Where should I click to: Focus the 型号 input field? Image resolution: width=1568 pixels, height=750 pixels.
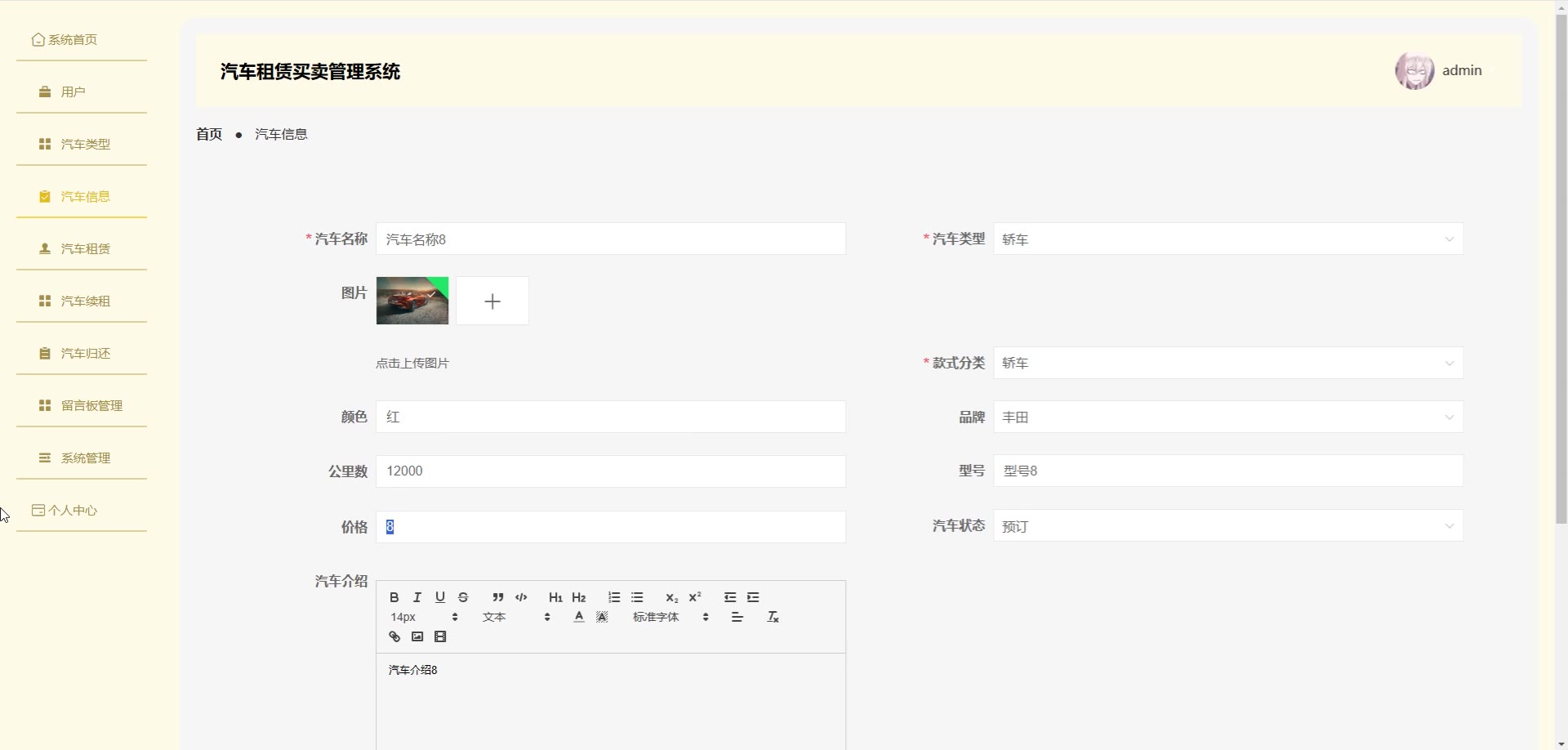pos(1228,471)
